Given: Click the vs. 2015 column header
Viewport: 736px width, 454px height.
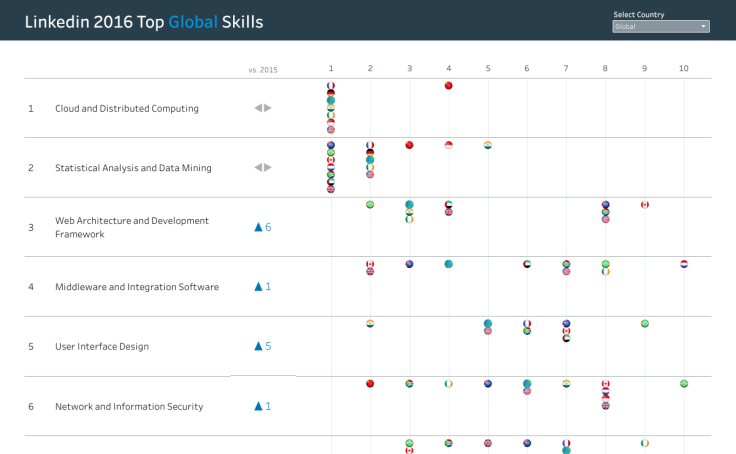Looking at the screenshot, I should (263, 69).
